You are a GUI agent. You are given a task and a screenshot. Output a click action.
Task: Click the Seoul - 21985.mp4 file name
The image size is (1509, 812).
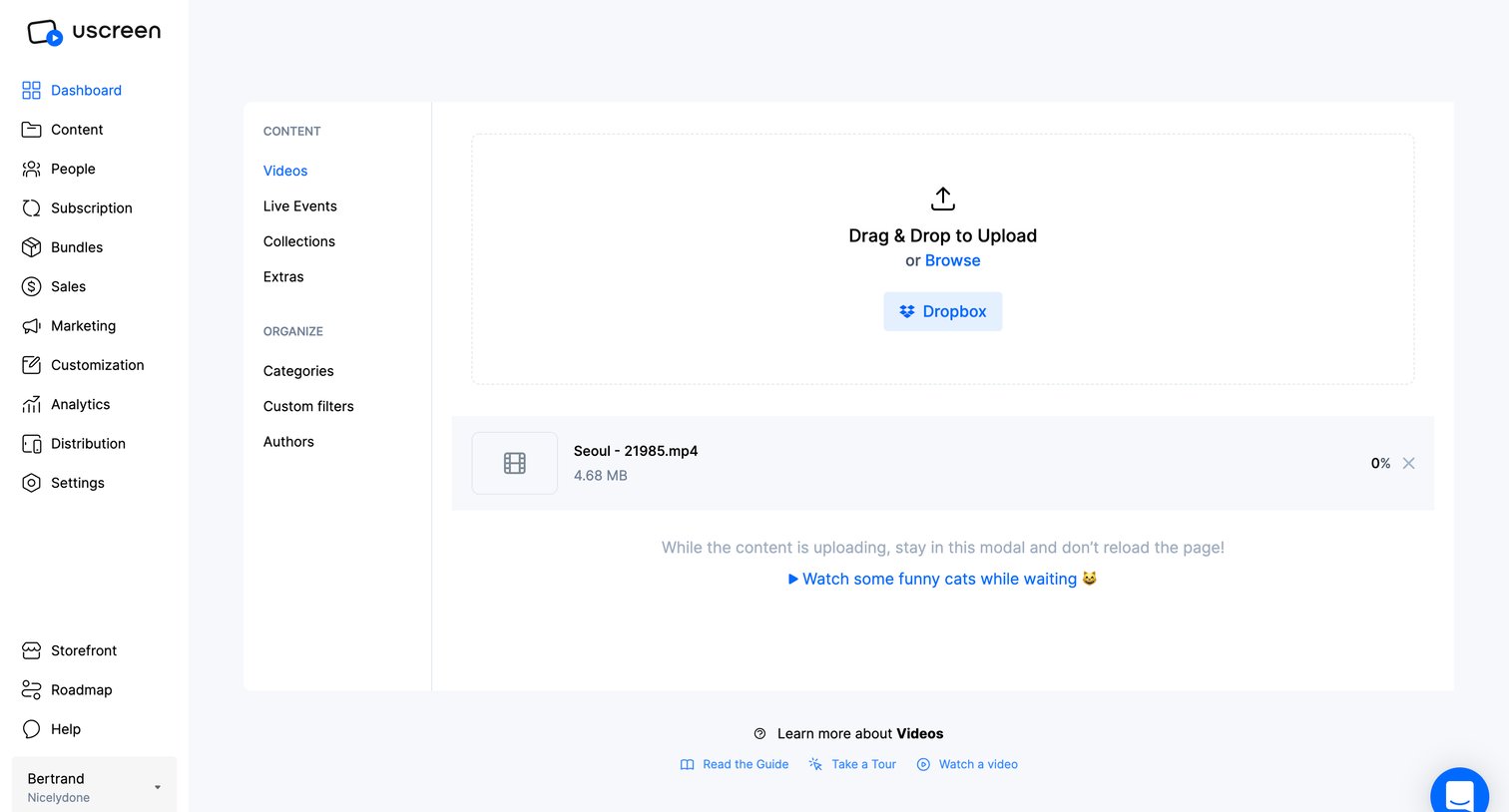point(636,451)
